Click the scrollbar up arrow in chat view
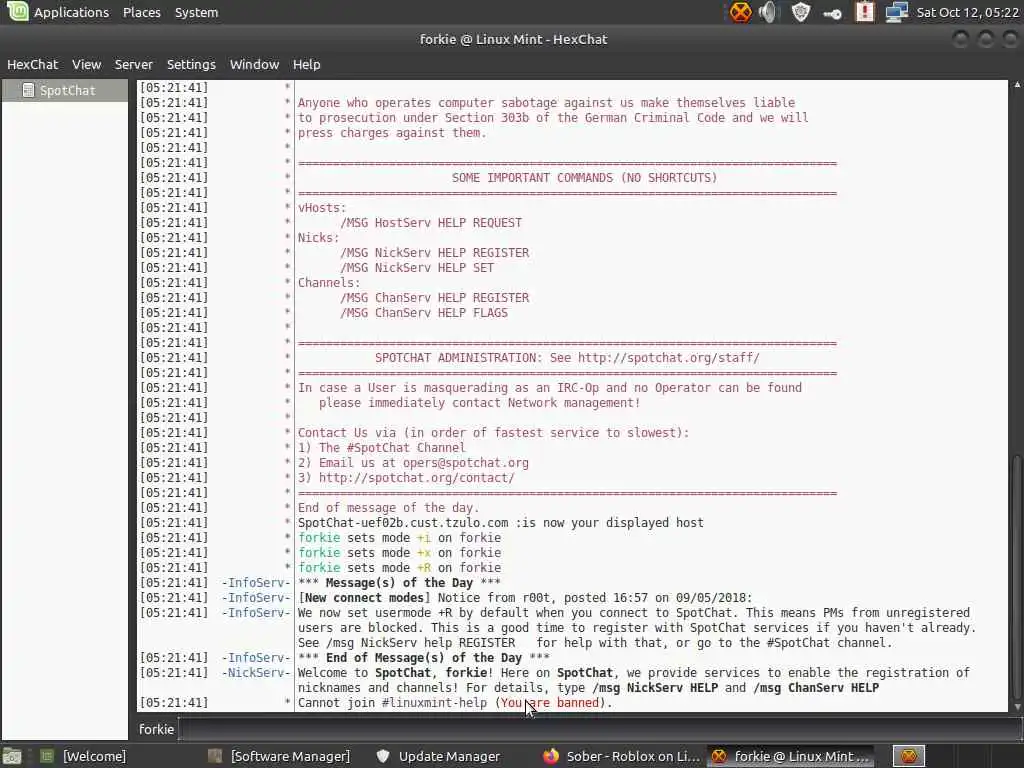The image size is (1024, 768). point(1017,85)
